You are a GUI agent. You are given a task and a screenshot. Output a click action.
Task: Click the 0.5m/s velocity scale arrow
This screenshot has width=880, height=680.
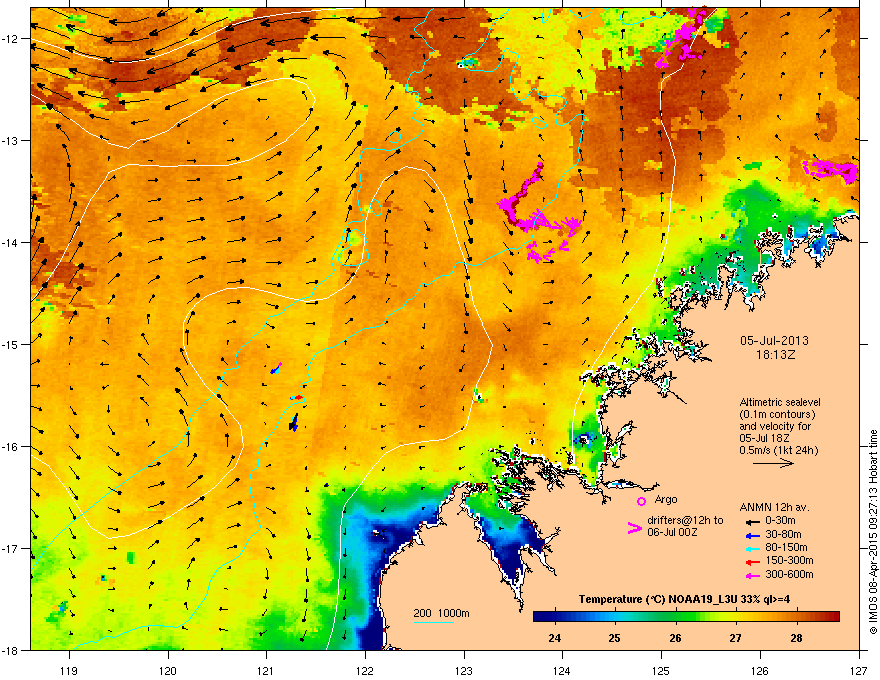(773, 463)
